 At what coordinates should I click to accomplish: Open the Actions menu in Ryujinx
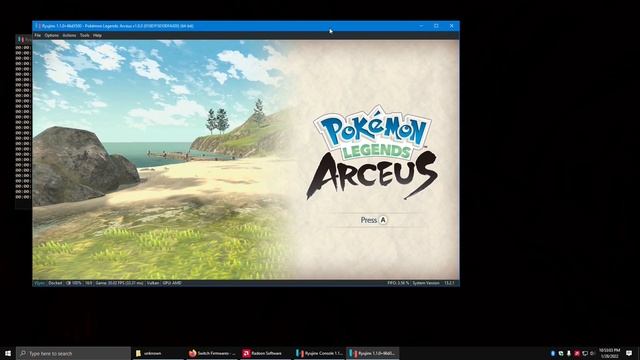click(69, 36)
